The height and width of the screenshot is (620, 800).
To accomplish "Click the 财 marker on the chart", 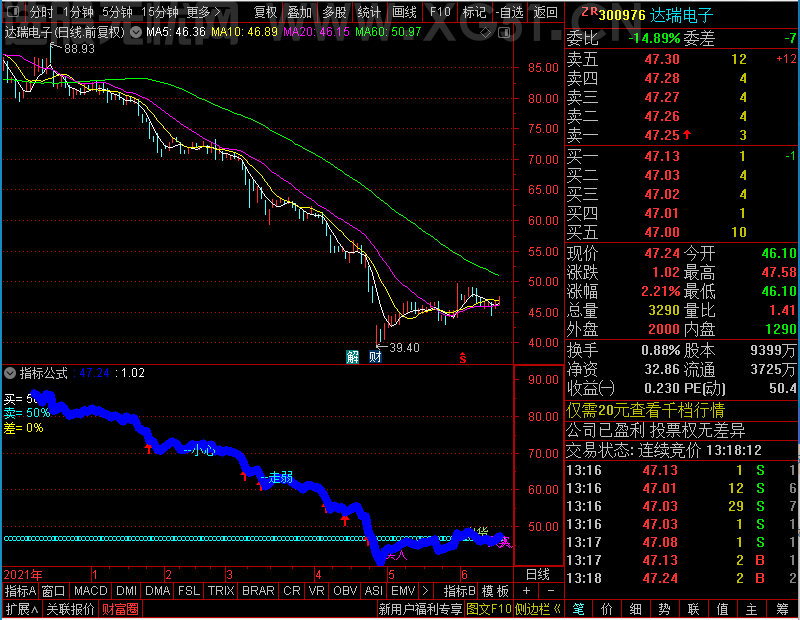I will tap(376, 357).
